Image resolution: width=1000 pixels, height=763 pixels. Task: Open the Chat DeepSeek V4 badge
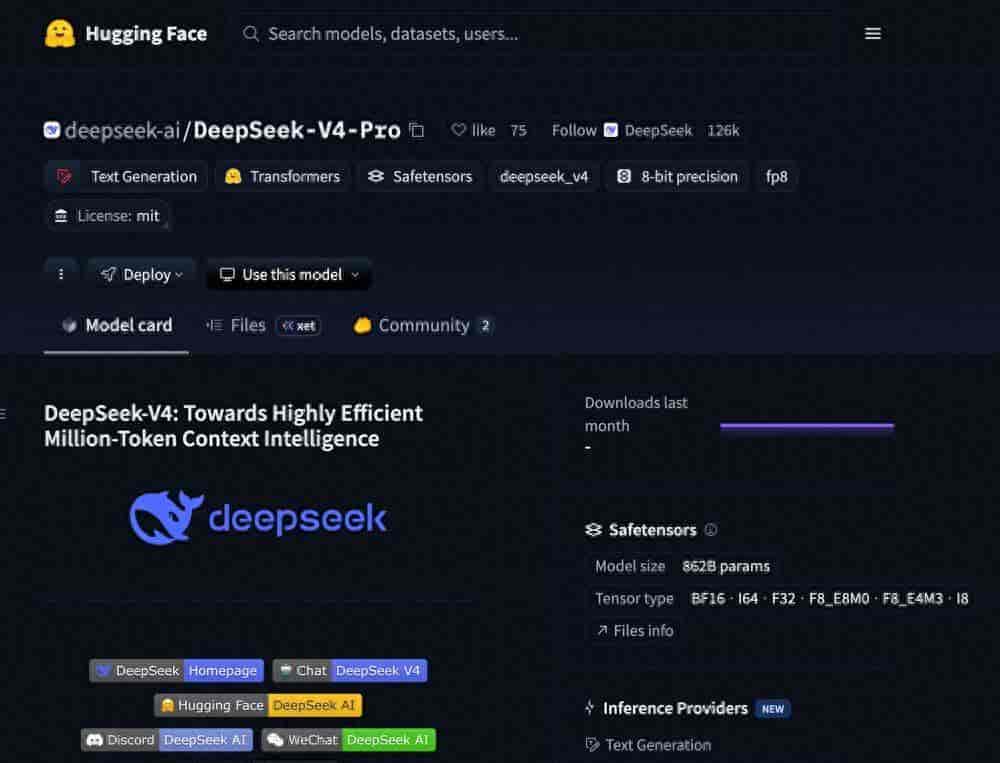350,670
